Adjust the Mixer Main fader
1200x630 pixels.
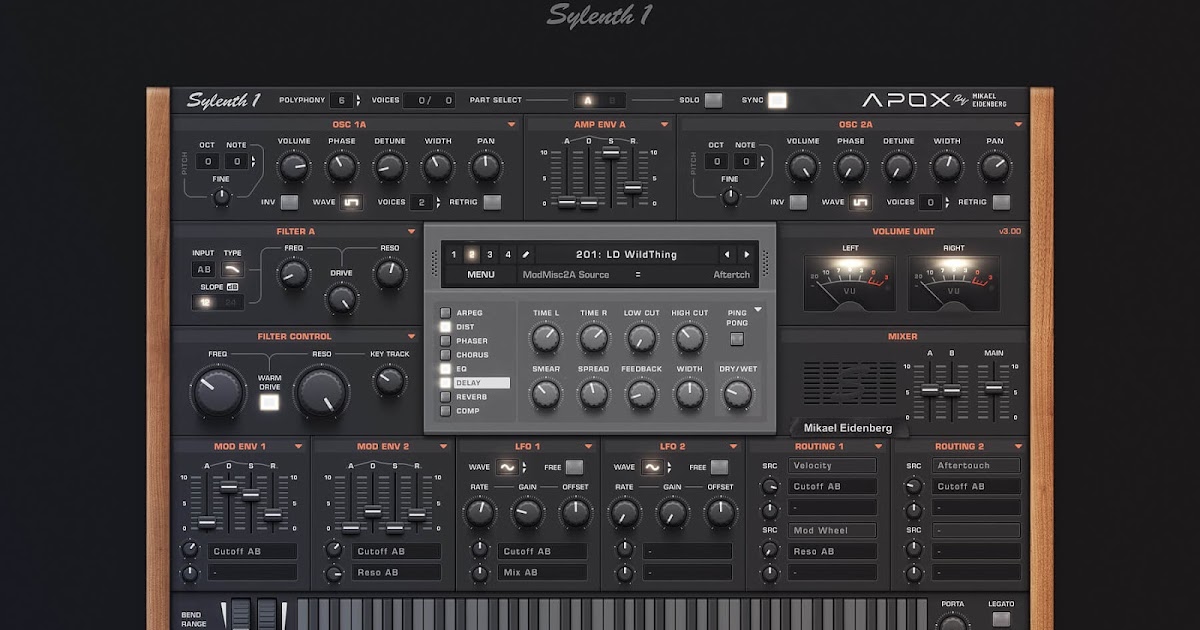pos(994,388)
